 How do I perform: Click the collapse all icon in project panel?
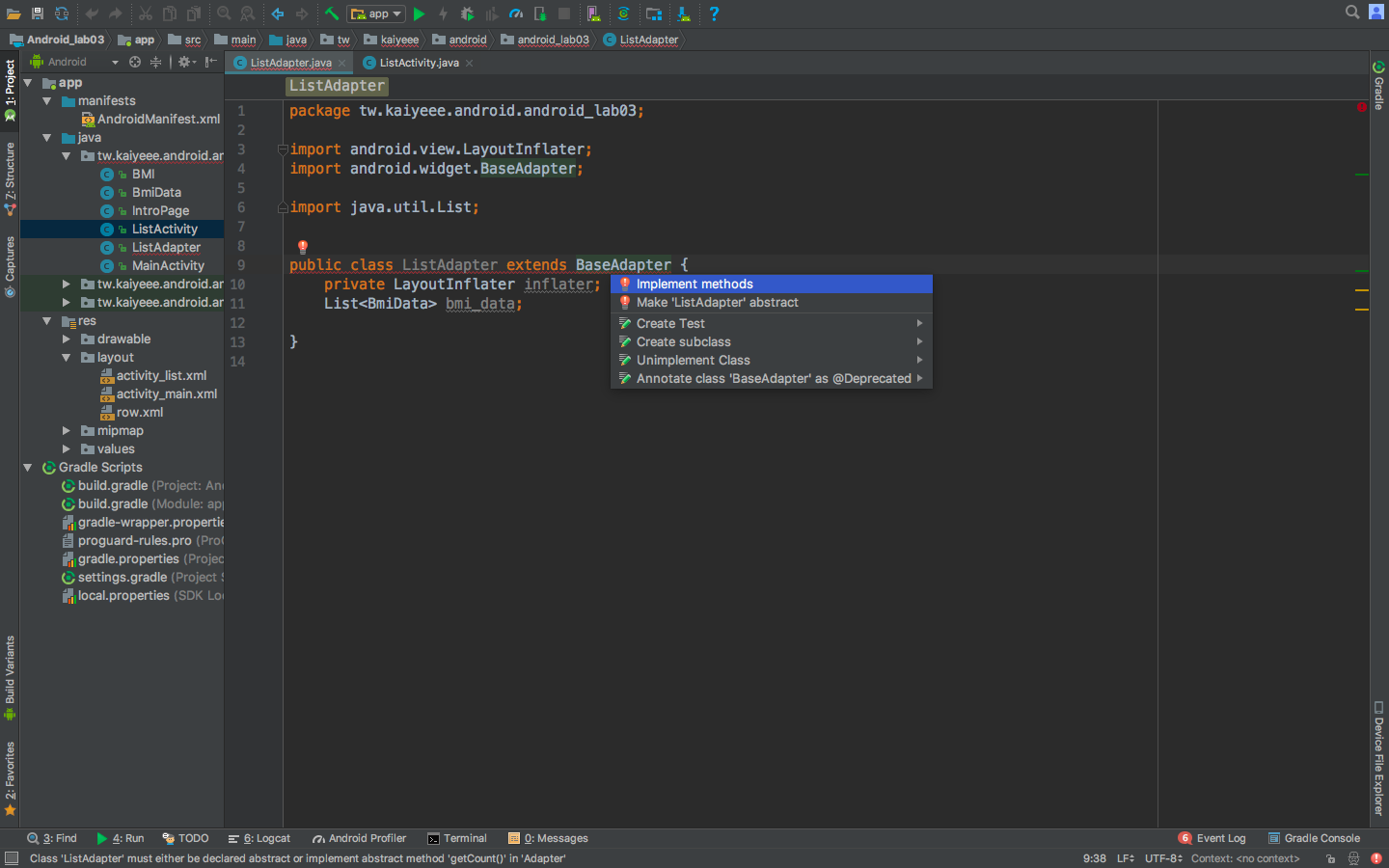(155, 62)
